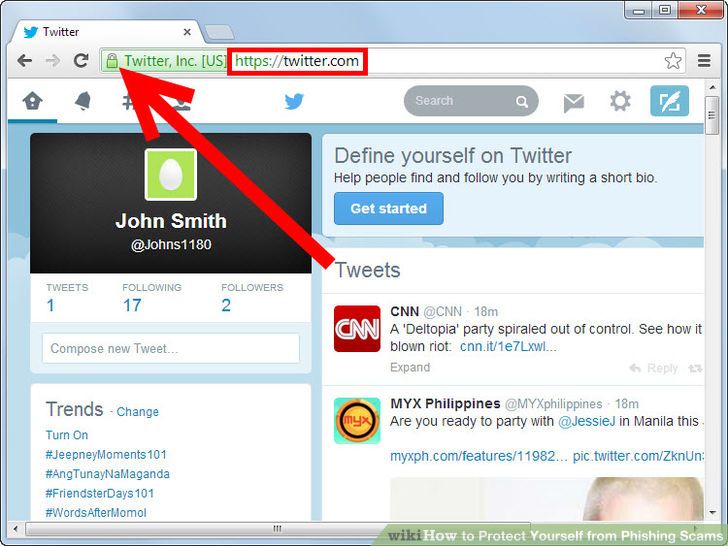728x546 pixels.
Task: Open the #AngTunayNaMaganda trend
Action: tap(107, 474)
